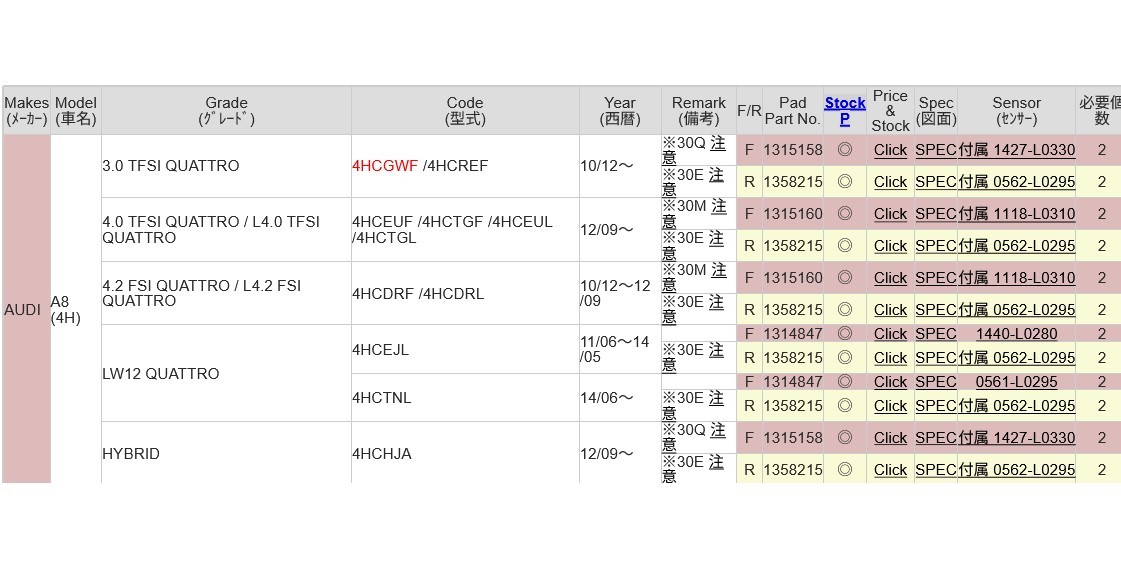Open 注意 note link beside 30Q in 3.0 TFSI row
1121x564 pixels.
tap(716, 143)
